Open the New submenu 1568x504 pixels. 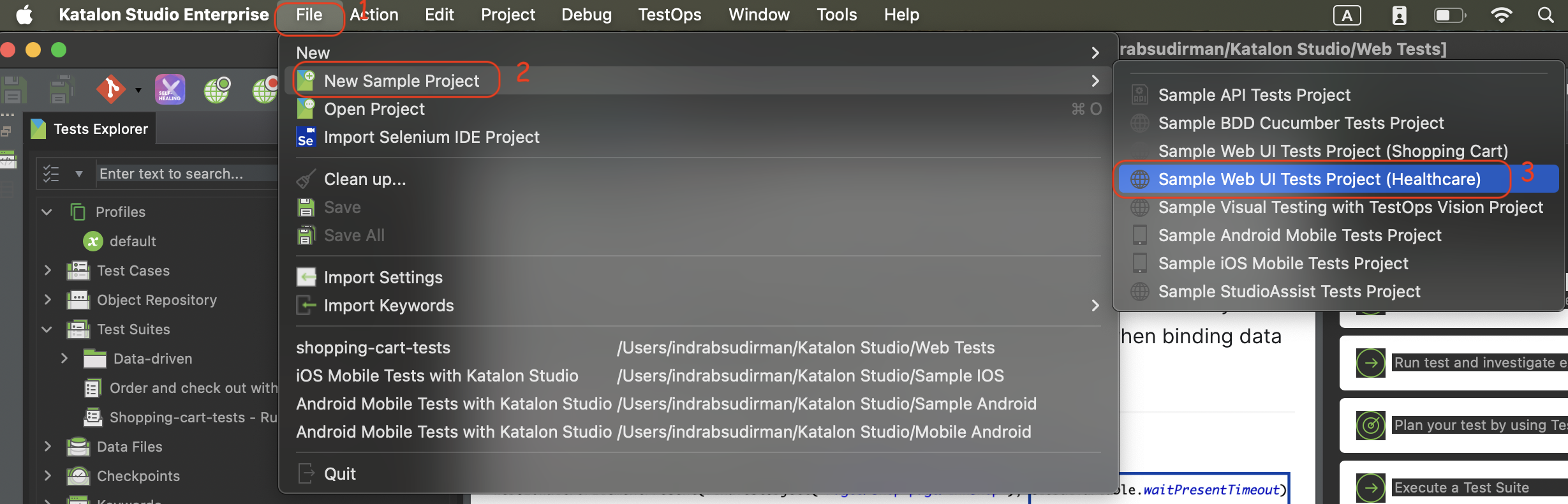click(x=699, y=53)
